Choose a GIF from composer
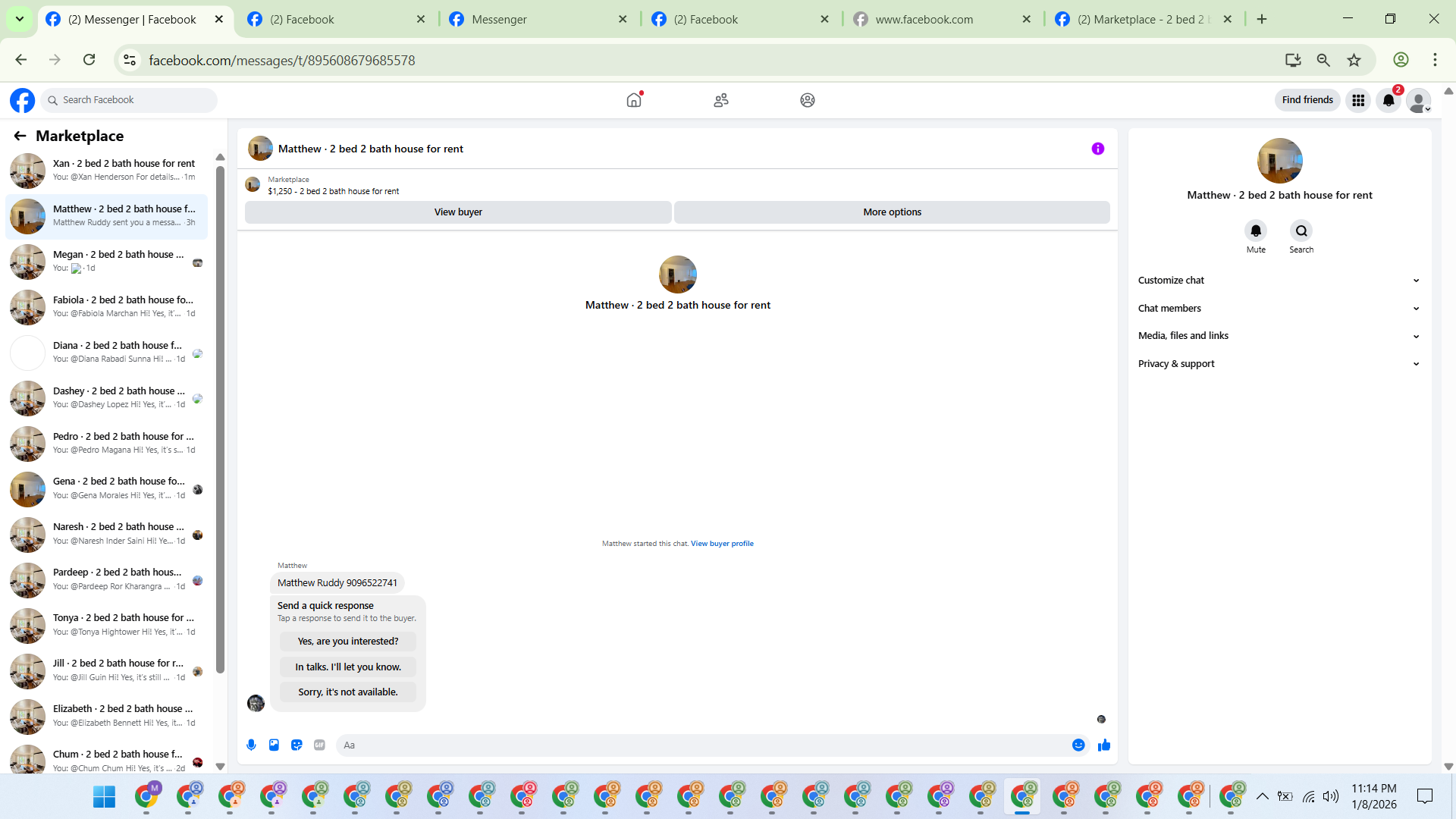Viewport: 1456px width, 819px height. [320, 745]
